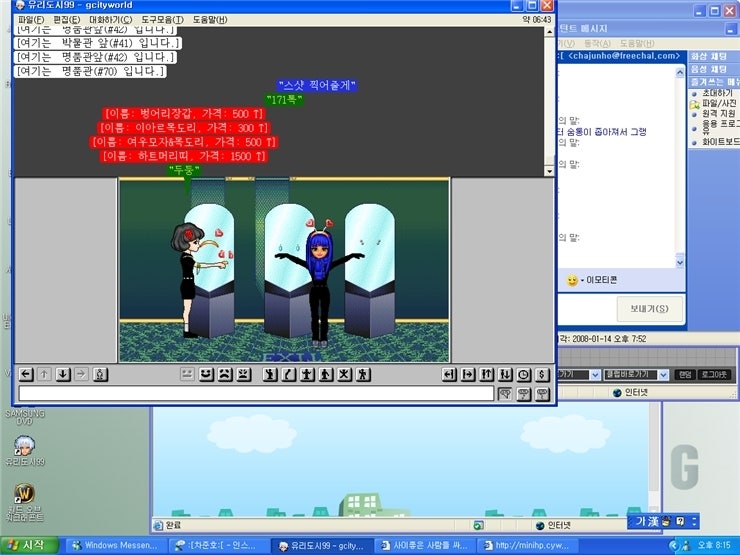Click the character avatar icon beside arrows
This screenshot has height=555, width=740.
99,374
